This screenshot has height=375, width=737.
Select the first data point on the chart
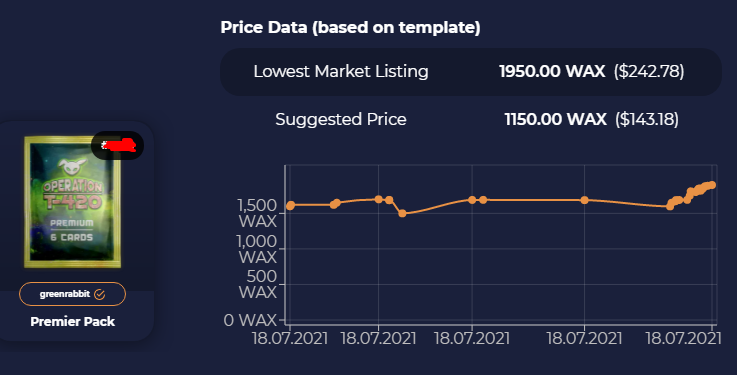pos(290,205)
